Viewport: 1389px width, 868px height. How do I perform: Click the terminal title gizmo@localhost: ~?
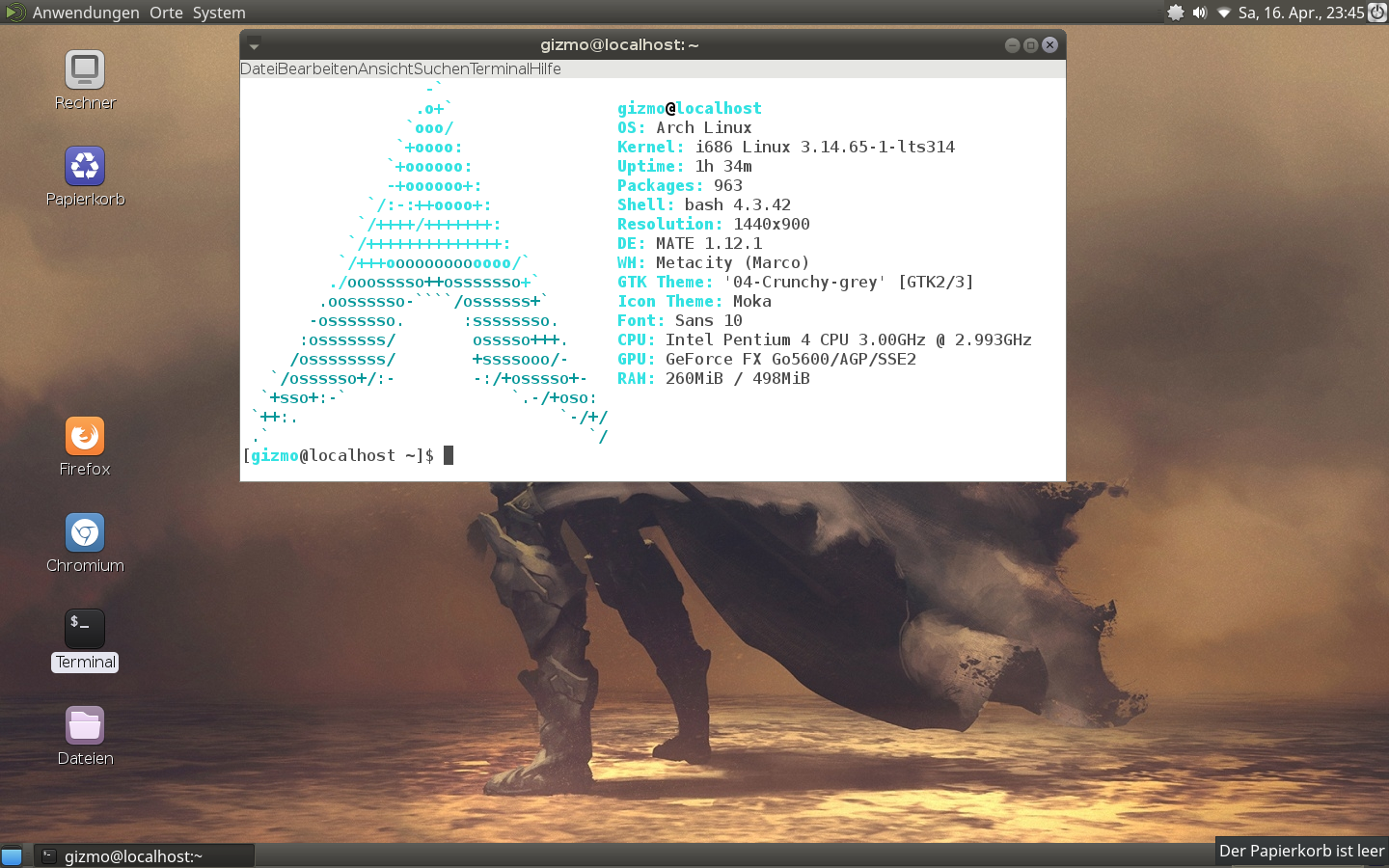click(x=619, y=44)
